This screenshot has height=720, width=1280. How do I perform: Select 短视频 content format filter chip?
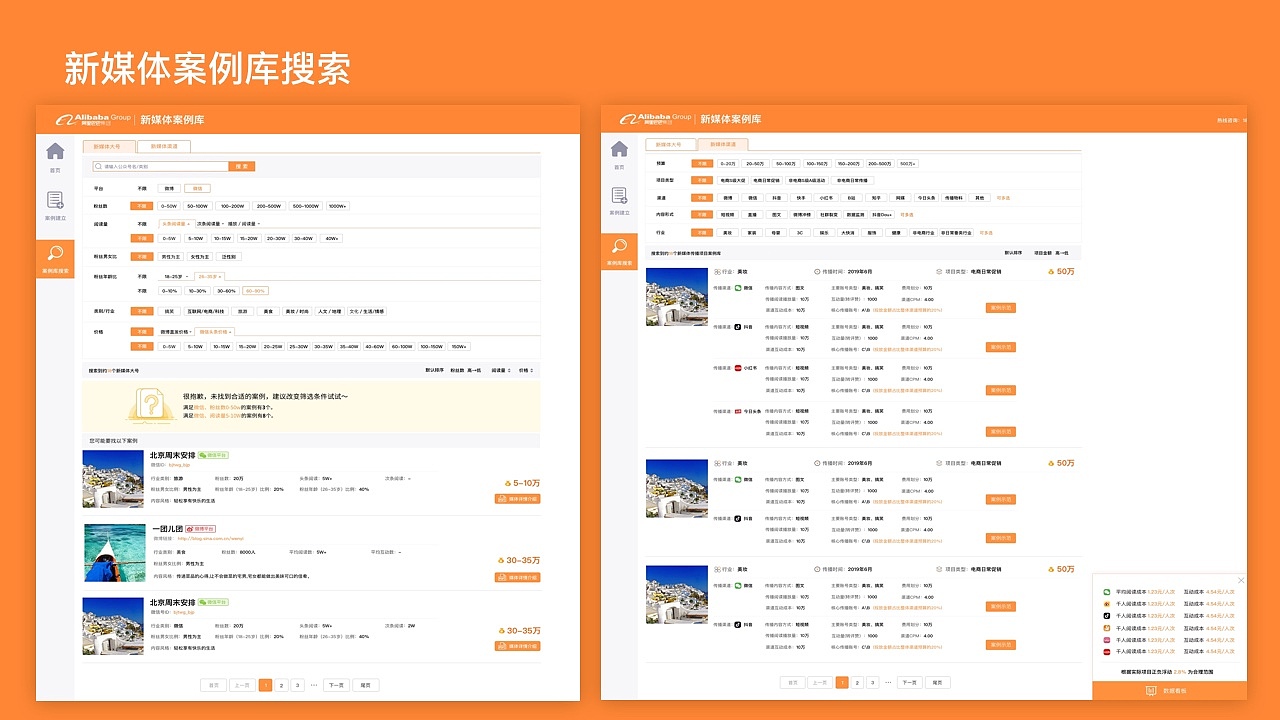pyautogui.click(x=727, y=215)
